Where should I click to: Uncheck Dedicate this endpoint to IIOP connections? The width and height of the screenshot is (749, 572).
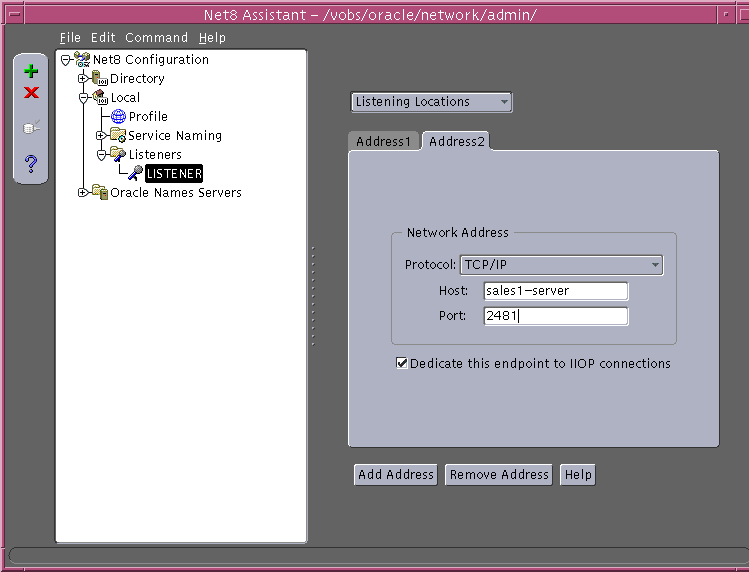click(x=402, y=363)
